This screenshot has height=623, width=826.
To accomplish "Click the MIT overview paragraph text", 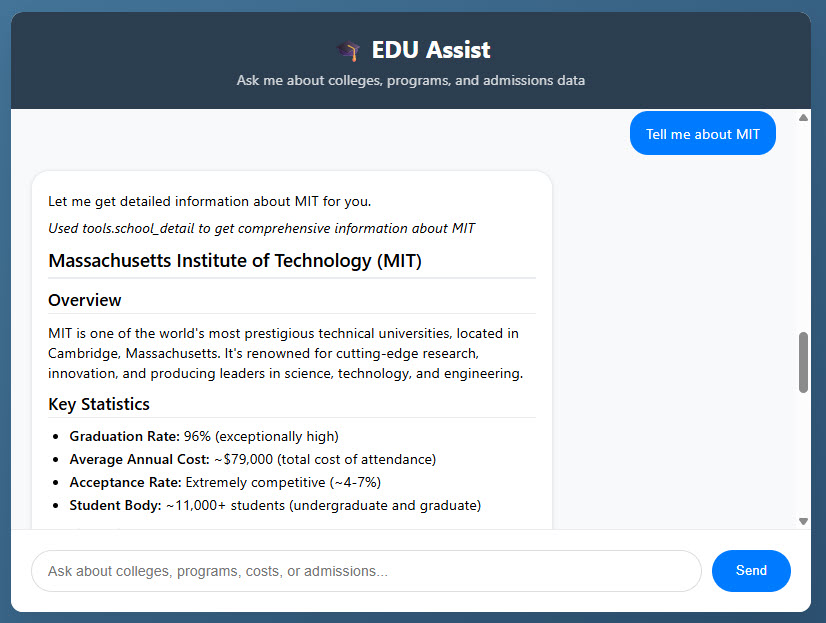I will pyautogui.click(x=285, y=353).
